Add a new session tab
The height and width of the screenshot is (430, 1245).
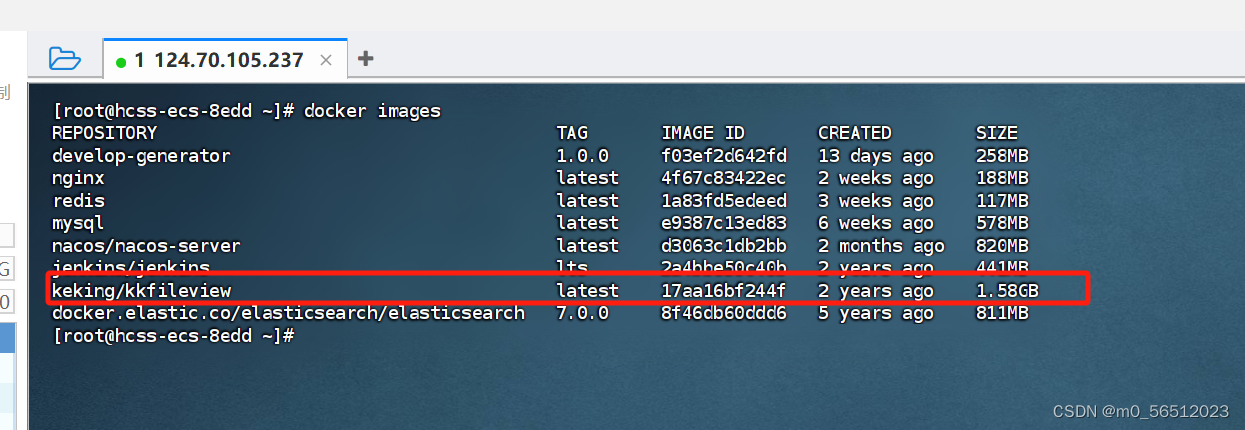366,59
